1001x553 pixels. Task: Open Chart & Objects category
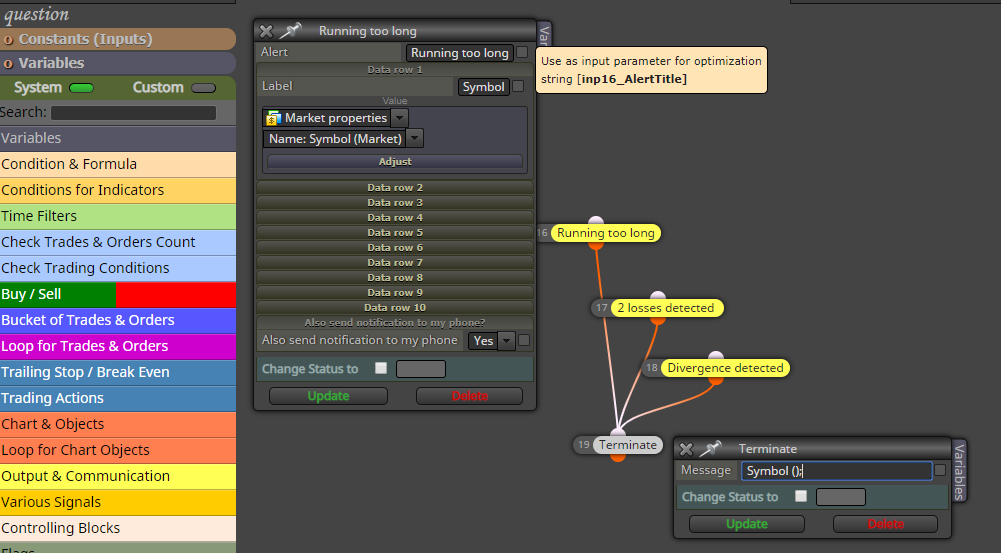click(x=117, y=425)
